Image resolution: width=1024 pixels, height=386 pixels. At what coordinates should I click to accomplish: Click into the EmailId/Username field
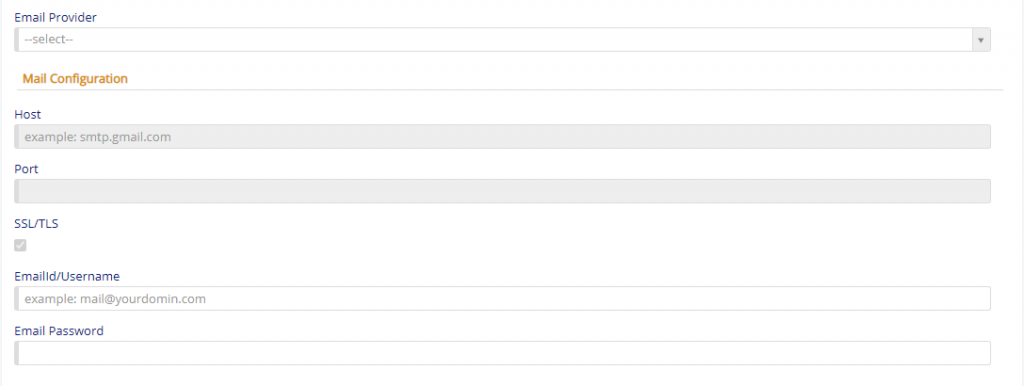point(502,298)
